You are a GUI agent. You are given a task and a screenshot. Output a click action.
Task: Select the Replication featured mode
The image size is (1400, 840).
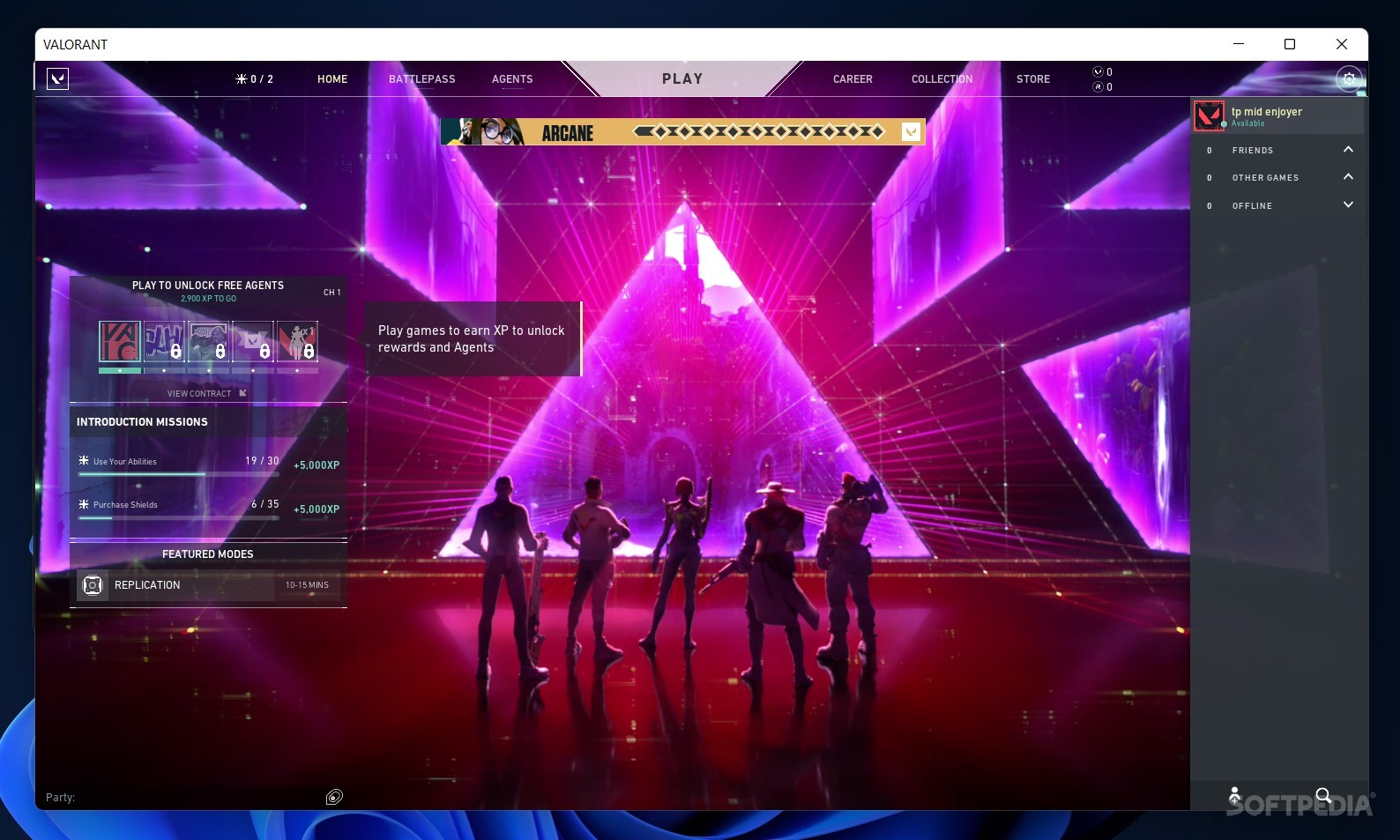(208, 585)
